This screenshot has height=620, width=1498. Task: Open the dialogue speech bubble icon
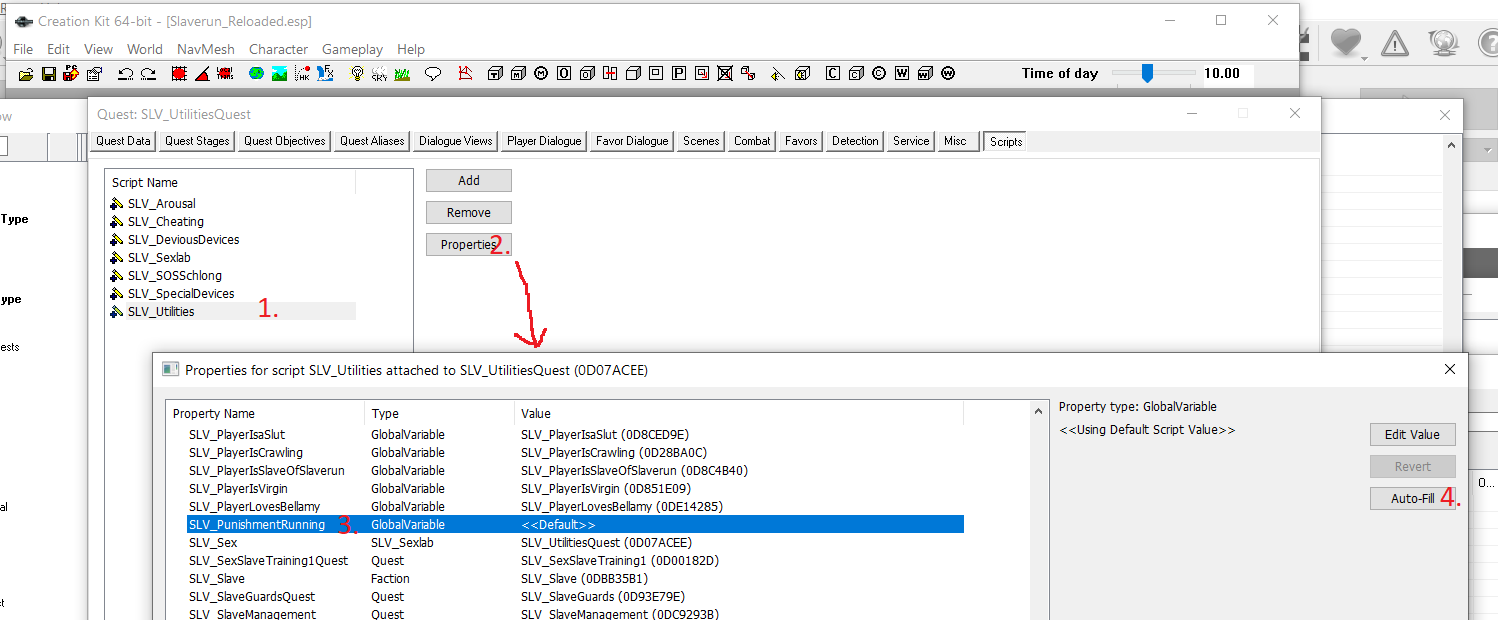tap(433, 73)
